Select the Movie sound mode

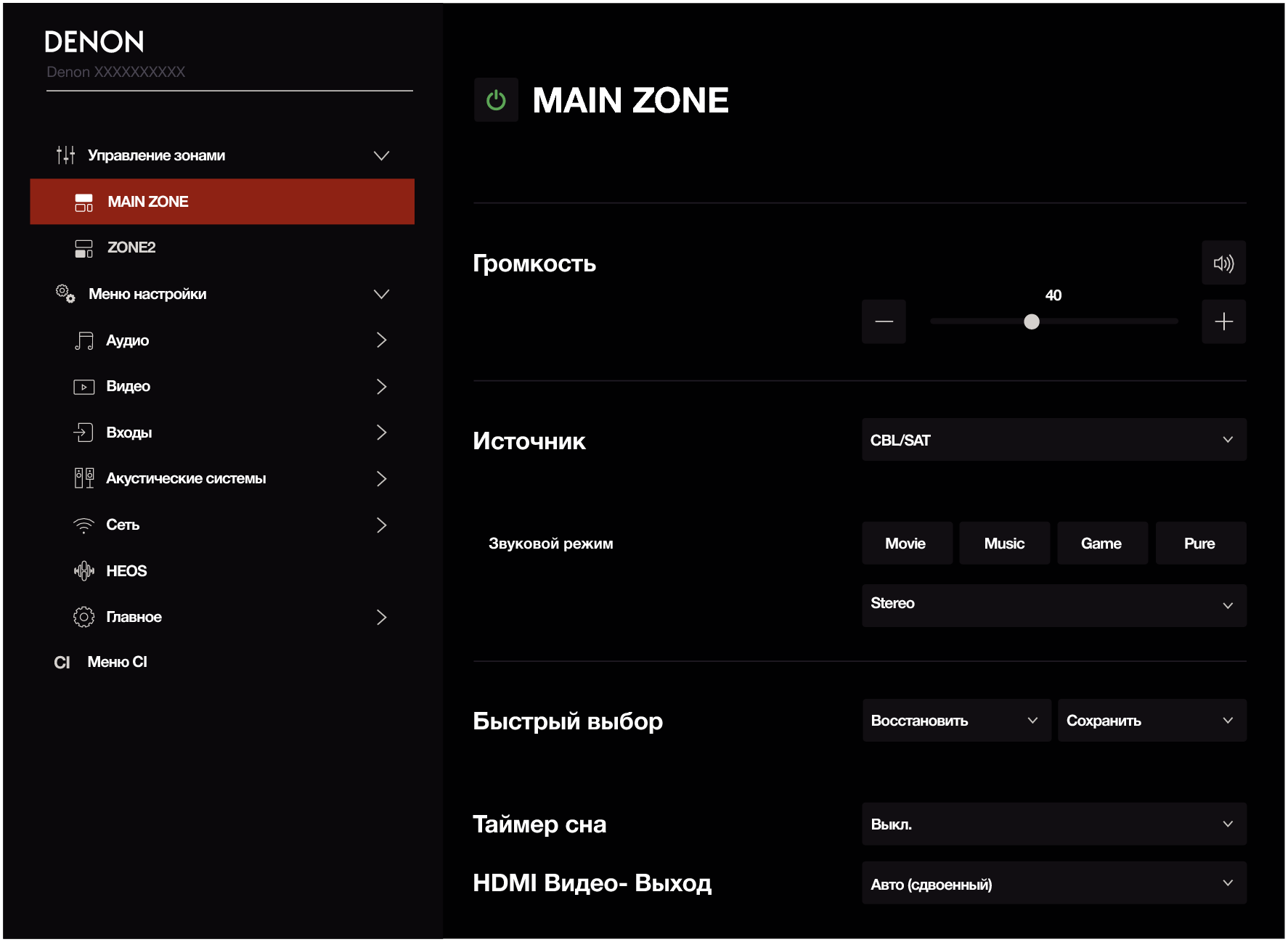click(906, 544)
